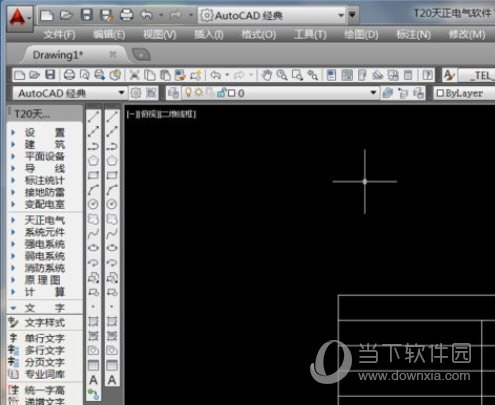
Task: Expand the 变配电室 menu
Action: (45, 204)
